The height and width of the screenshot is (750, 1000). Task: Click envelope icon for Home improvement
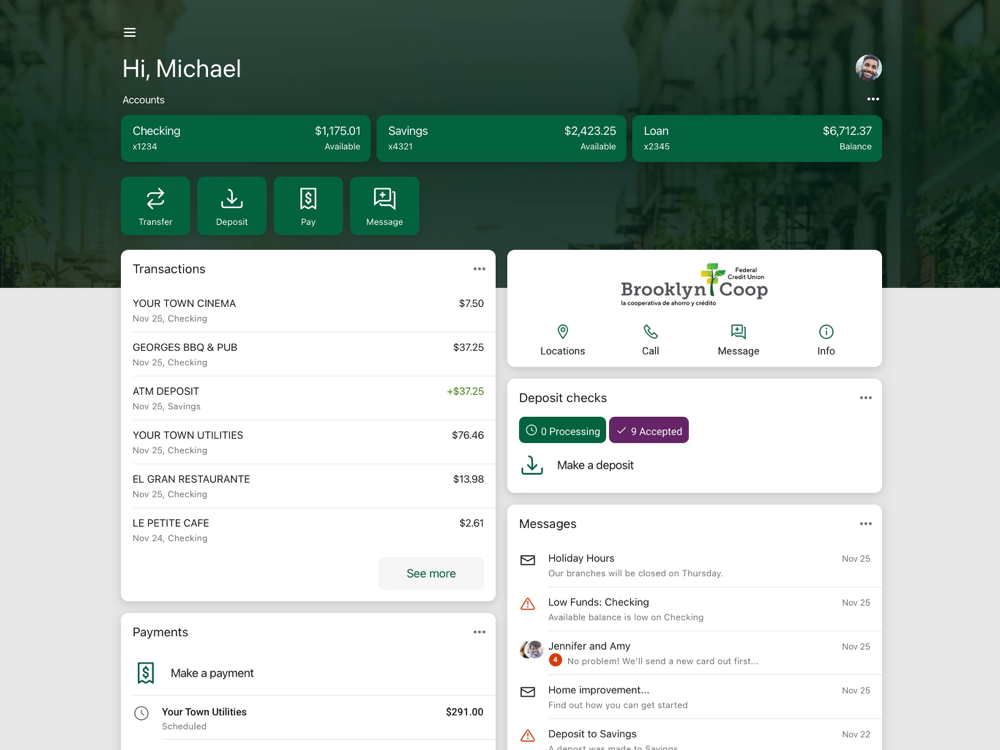[x=527, y=692]
